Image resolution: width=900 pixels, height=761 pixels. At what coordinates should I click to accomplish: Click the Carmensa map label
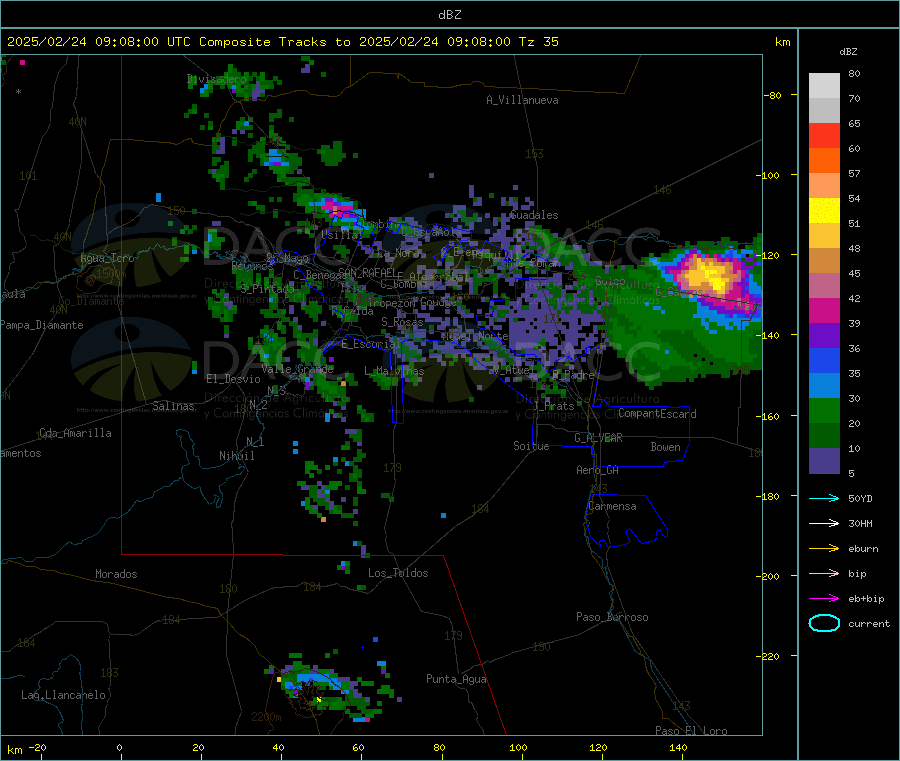pos(612,507)
